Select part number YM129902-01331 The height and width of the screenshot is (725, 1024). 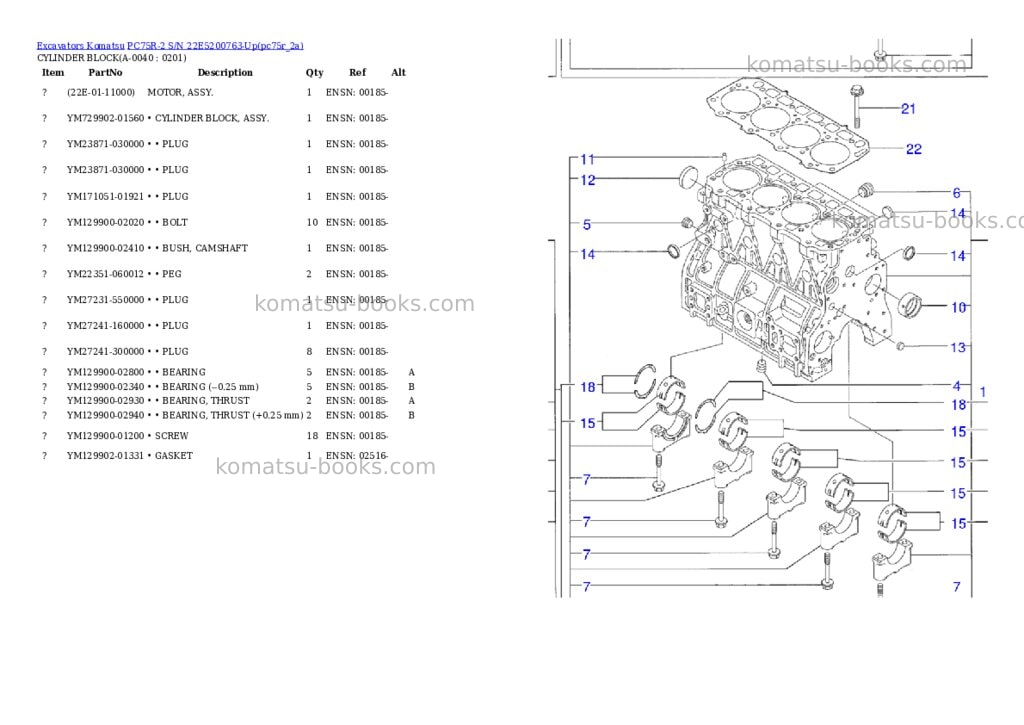click(105, 456)
